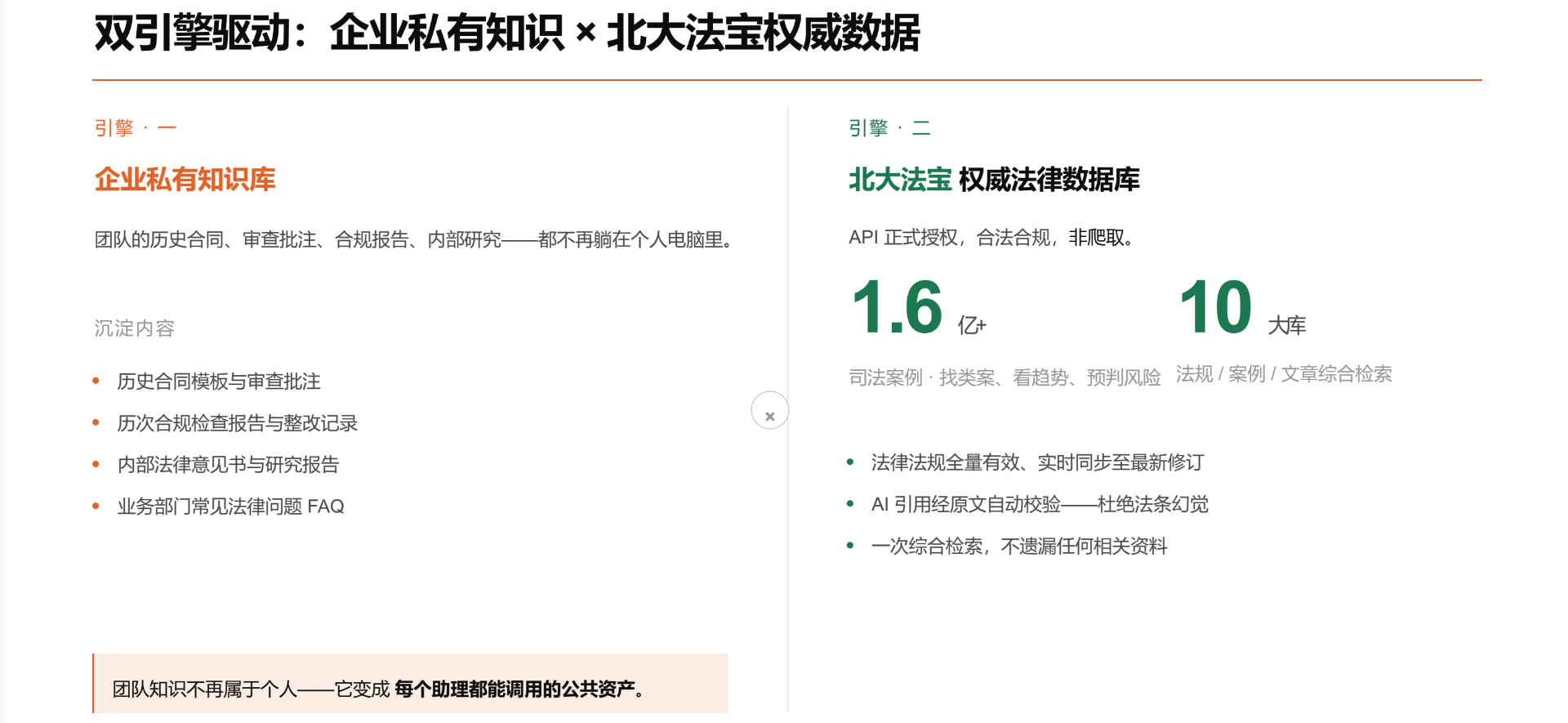1568x723 pixels.
Task: Click the paragraph starting with 团队的历史合同
Action: click(x=412, y=239)
